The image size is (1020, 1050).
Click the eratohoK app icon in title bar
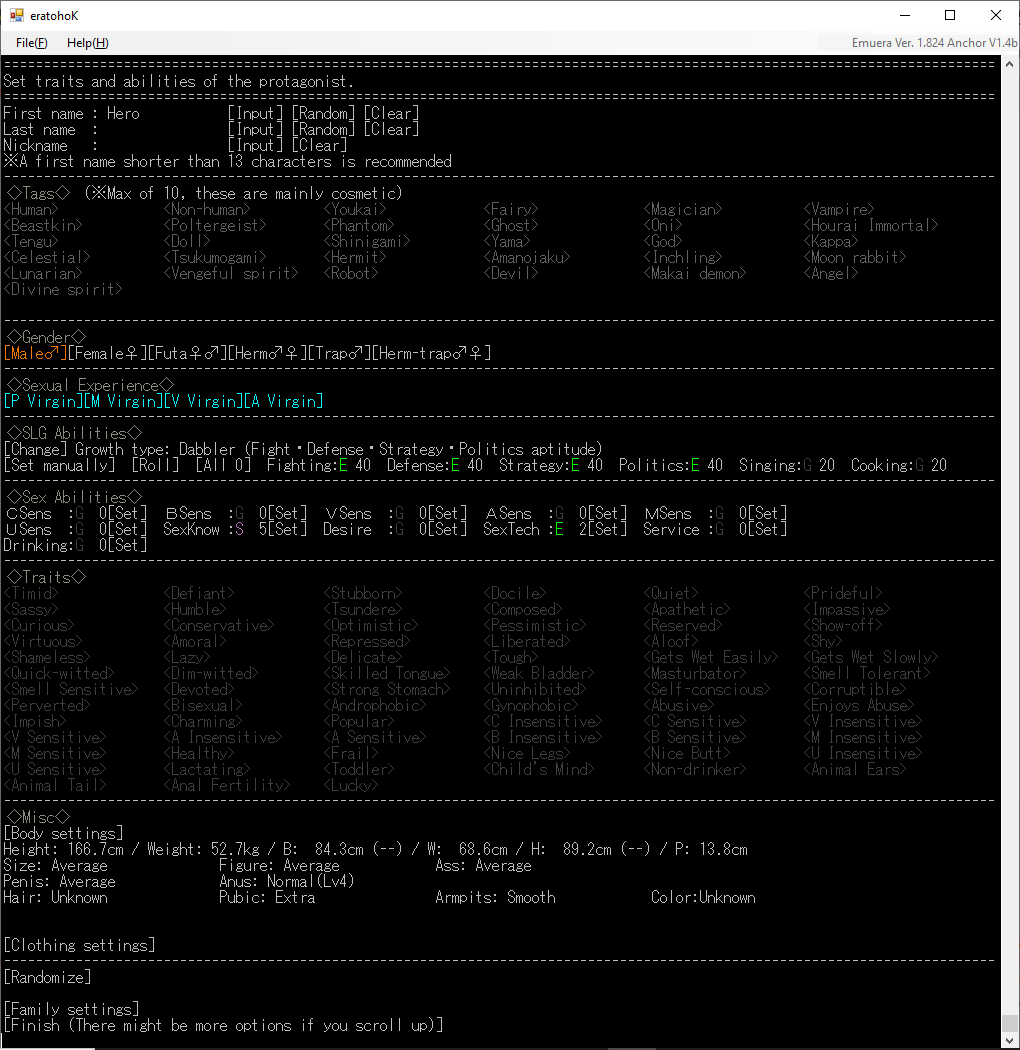[x=17, y=15]
